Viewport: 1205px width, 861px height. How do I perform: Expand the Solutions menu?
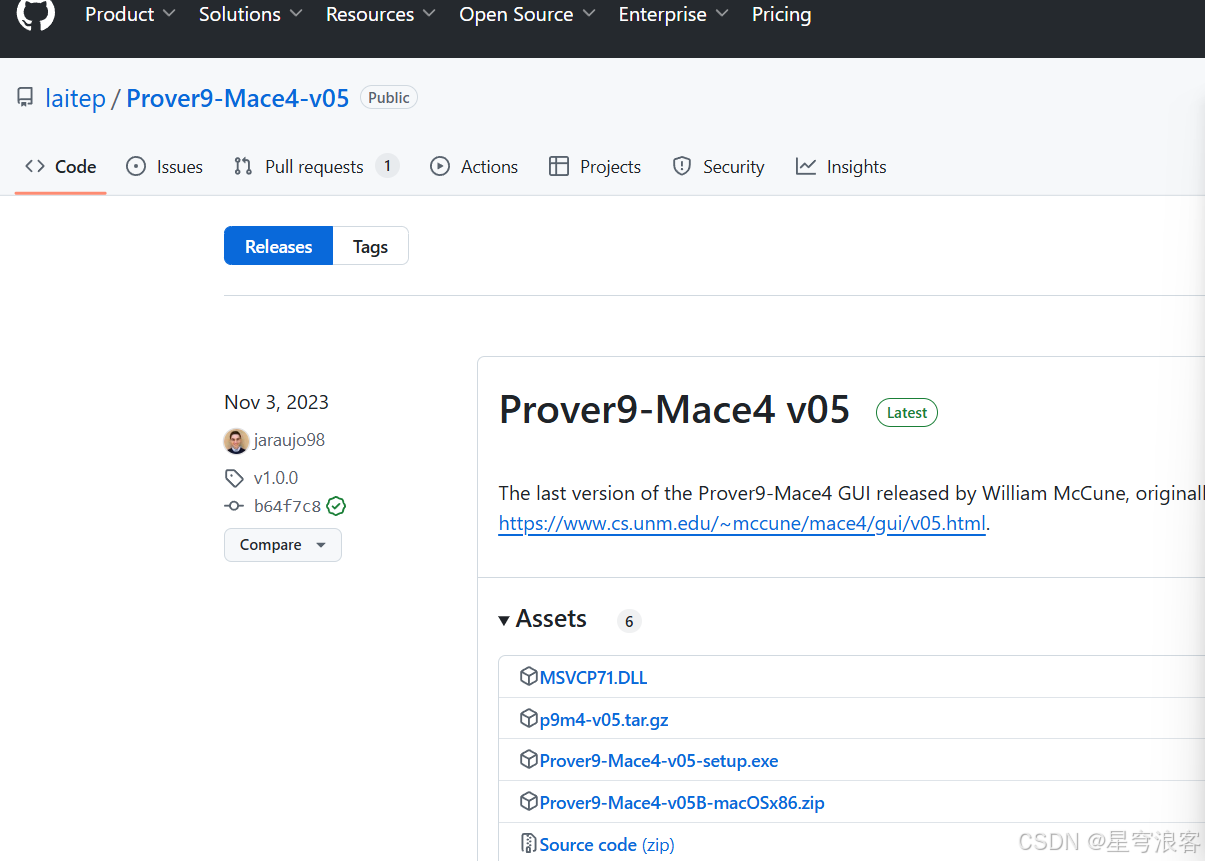coord(250,14)
